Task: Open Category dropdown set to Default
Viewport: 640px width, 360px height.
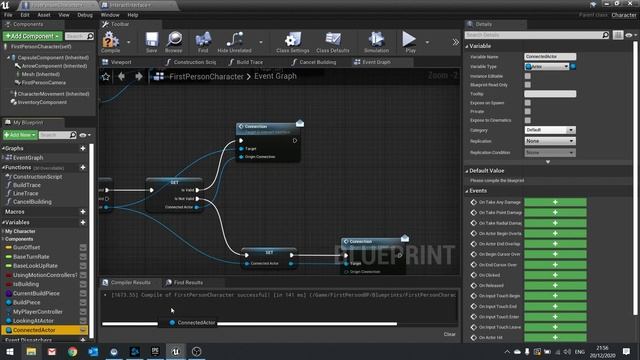Action: [550, 130]
